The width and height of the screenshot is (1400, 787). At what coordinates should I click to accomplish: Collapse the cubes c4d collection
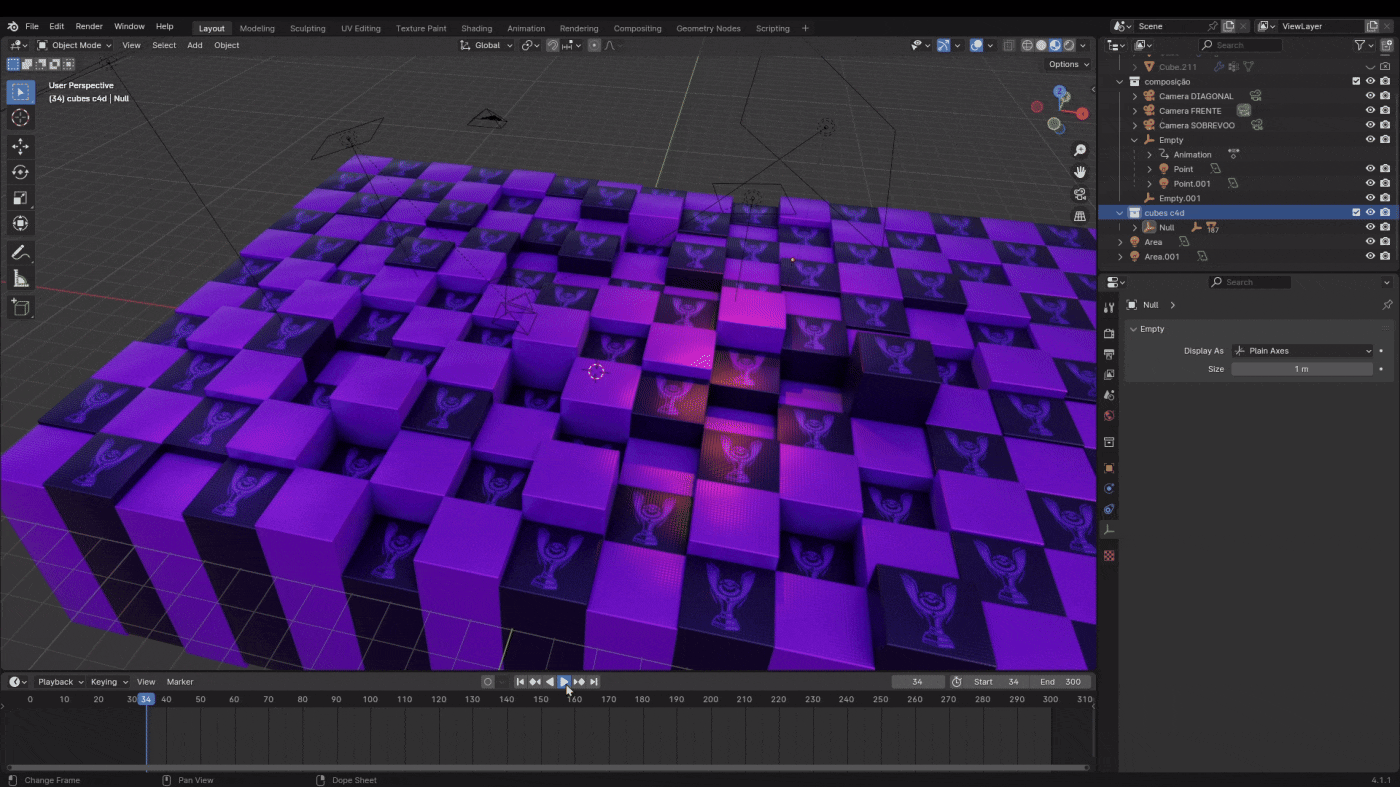coord(1119,212)
